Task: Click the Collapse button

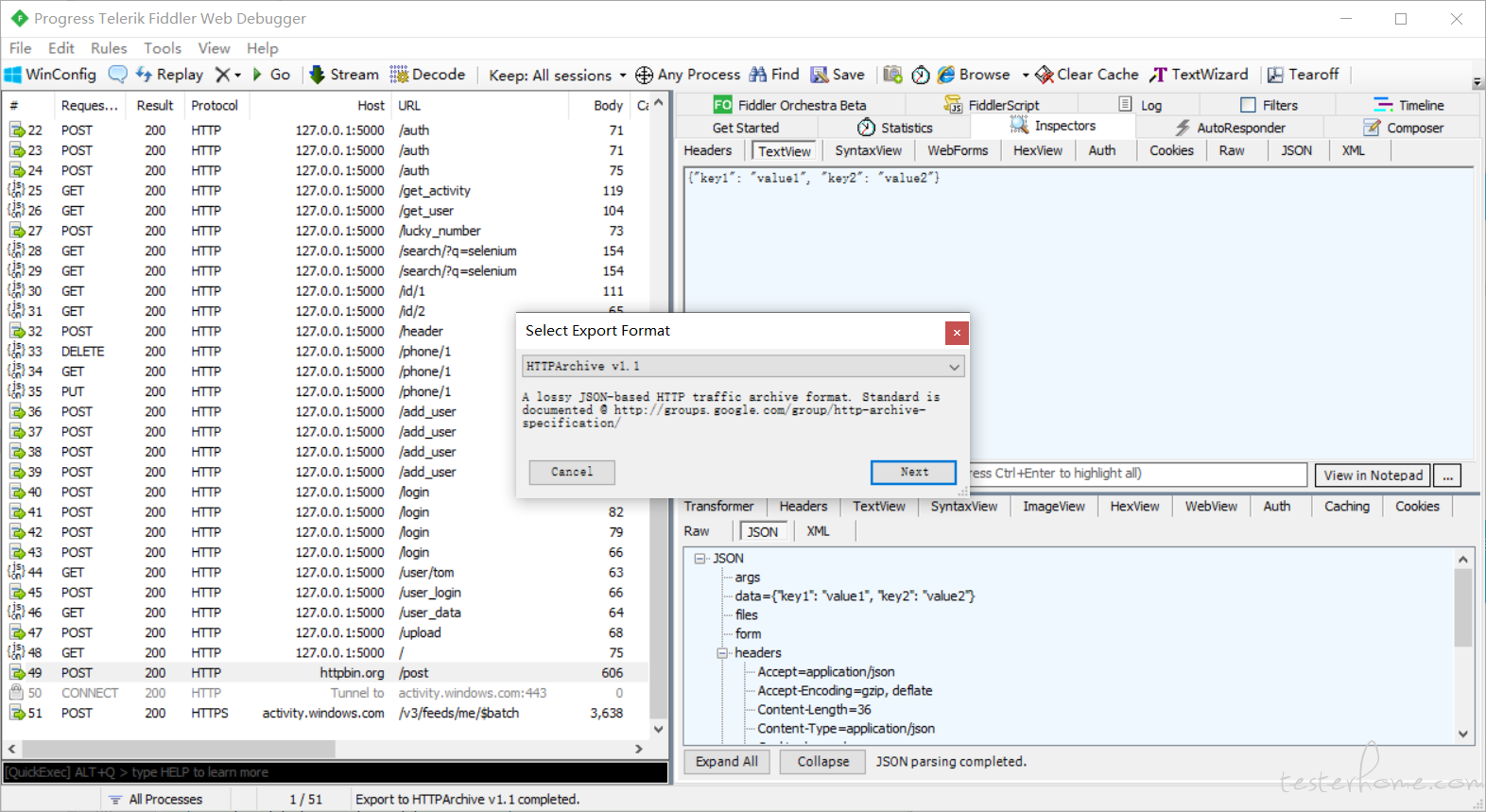Action: click(822, 762)
